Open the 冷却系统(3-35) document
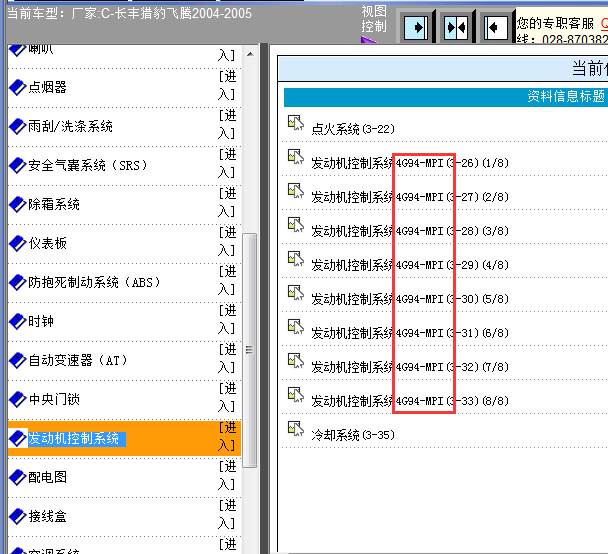This screenshot has width=608, height=554. 353,435
